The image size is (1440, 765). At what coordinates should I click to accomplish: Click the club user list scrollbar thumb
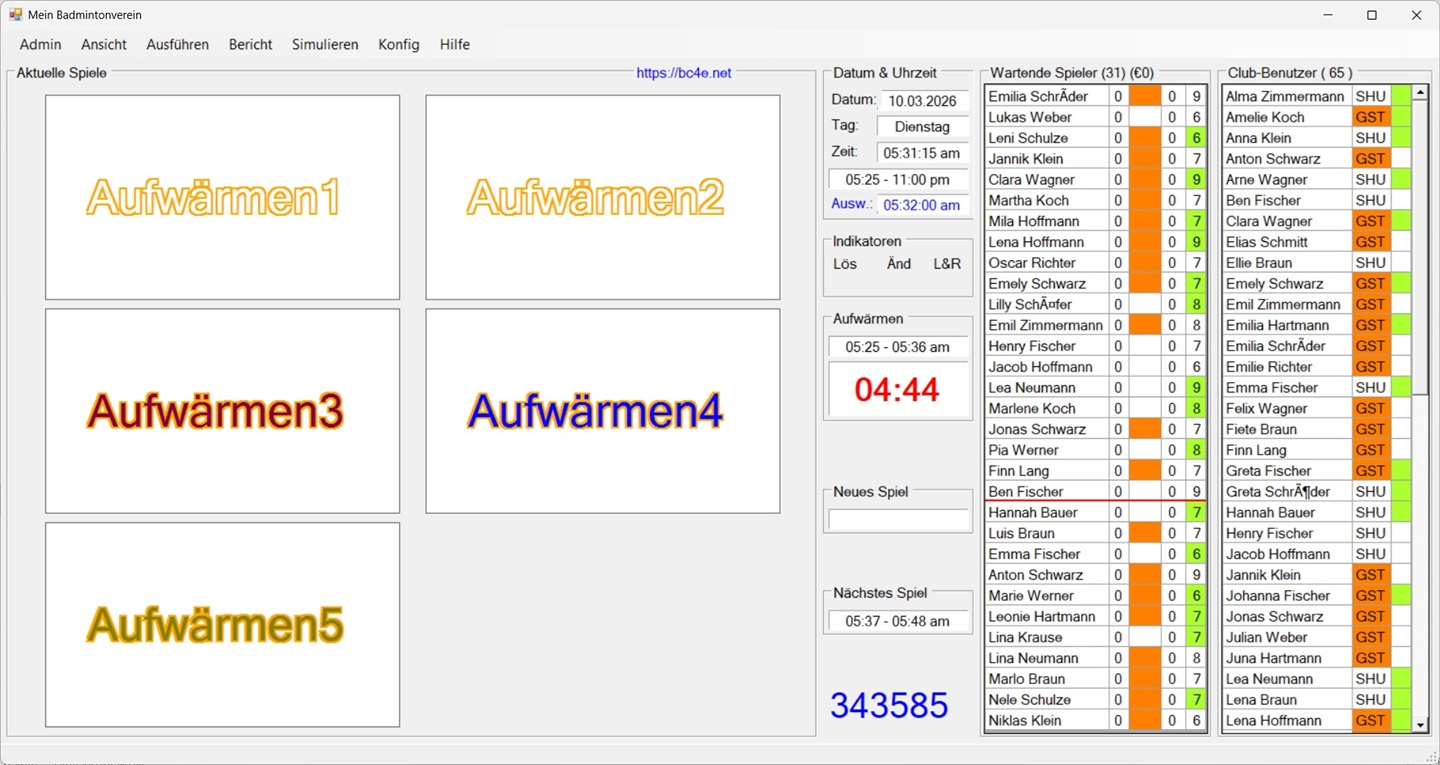pos(1420,248)
